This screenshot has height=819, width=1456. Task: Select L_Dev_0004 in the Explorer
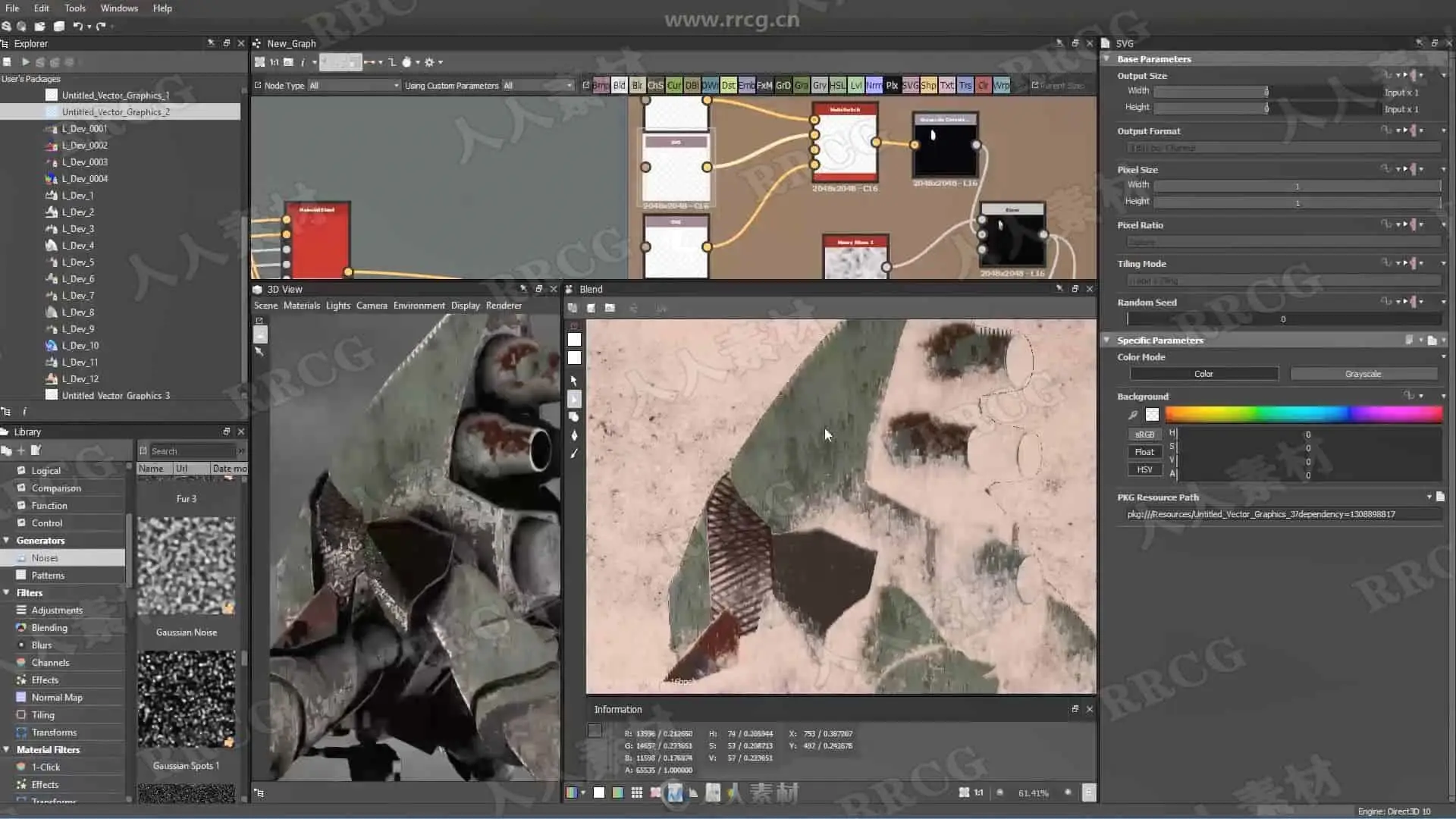click(85, 179)
